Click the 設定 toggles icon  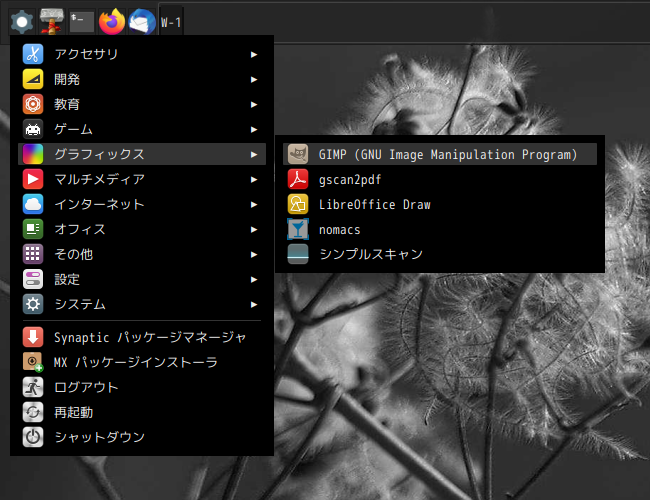[33, 279]
